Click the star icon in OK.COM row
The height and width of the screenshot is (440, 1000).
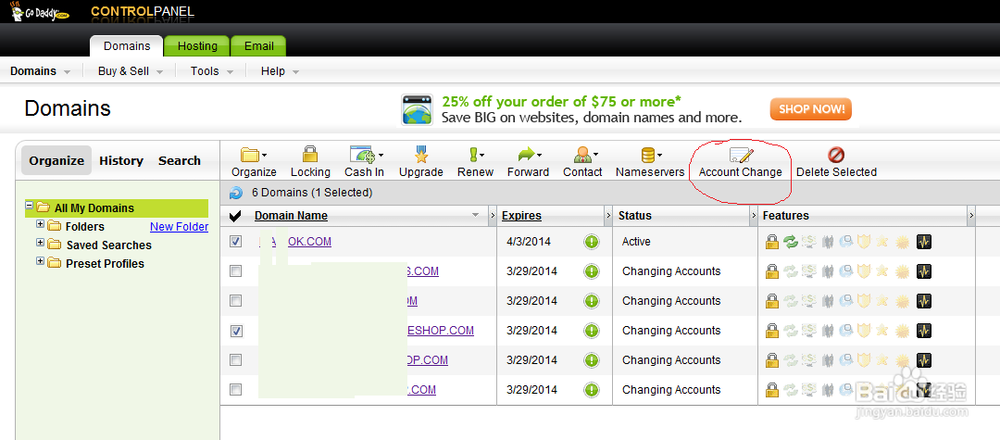882,242
